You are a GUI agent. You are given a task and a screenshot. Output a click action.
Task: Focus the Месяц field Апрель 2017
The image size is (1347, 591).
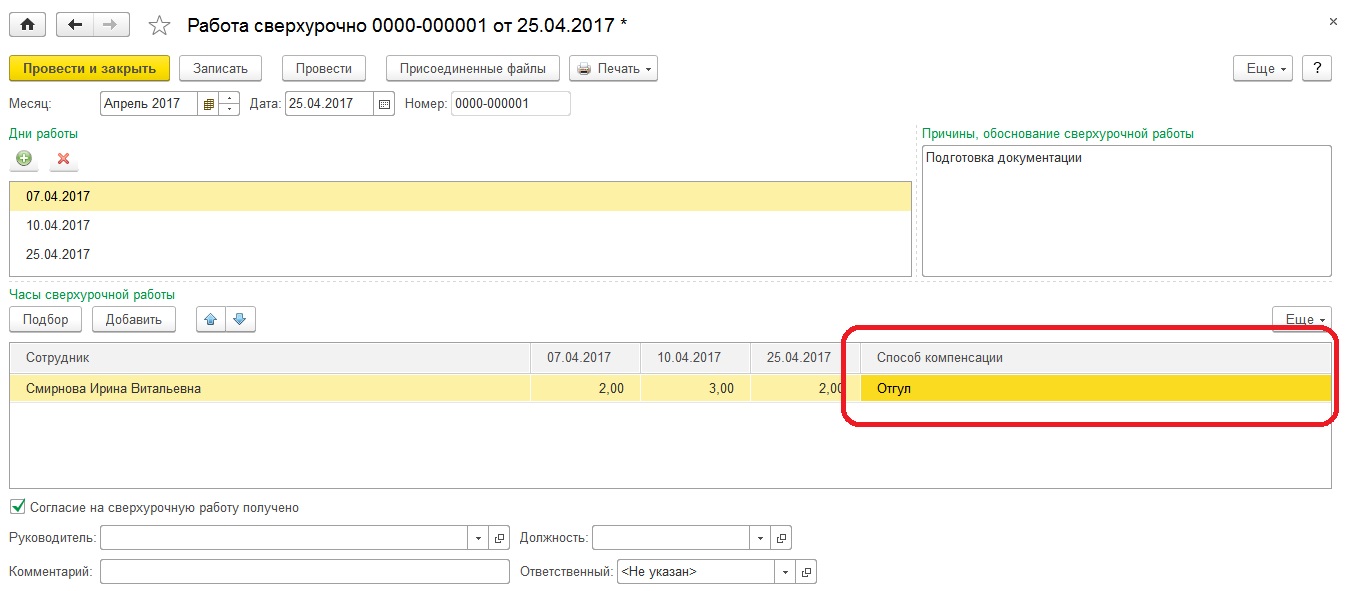coord(149,103)
